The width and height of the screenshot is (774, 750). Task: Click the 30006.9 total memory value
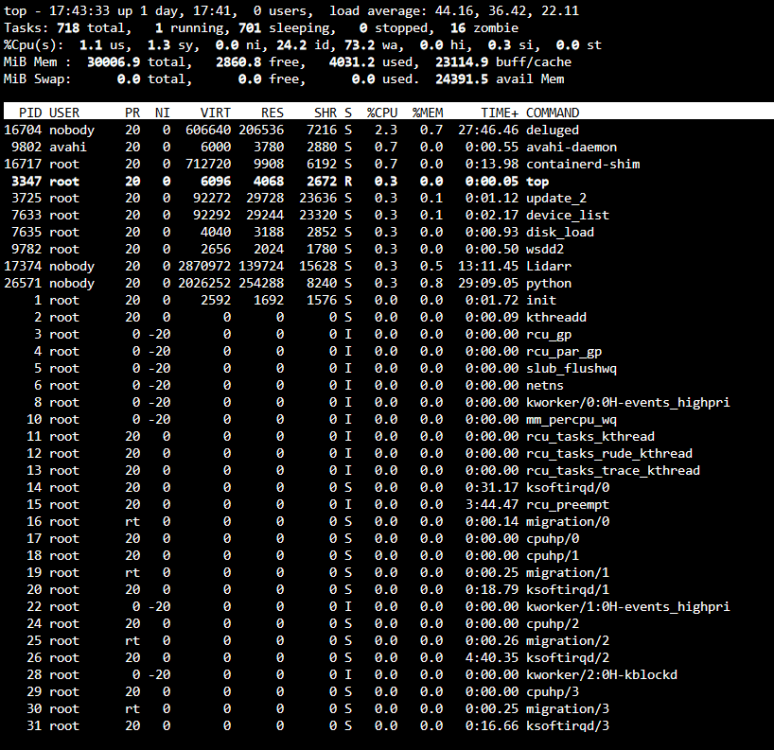114,62
